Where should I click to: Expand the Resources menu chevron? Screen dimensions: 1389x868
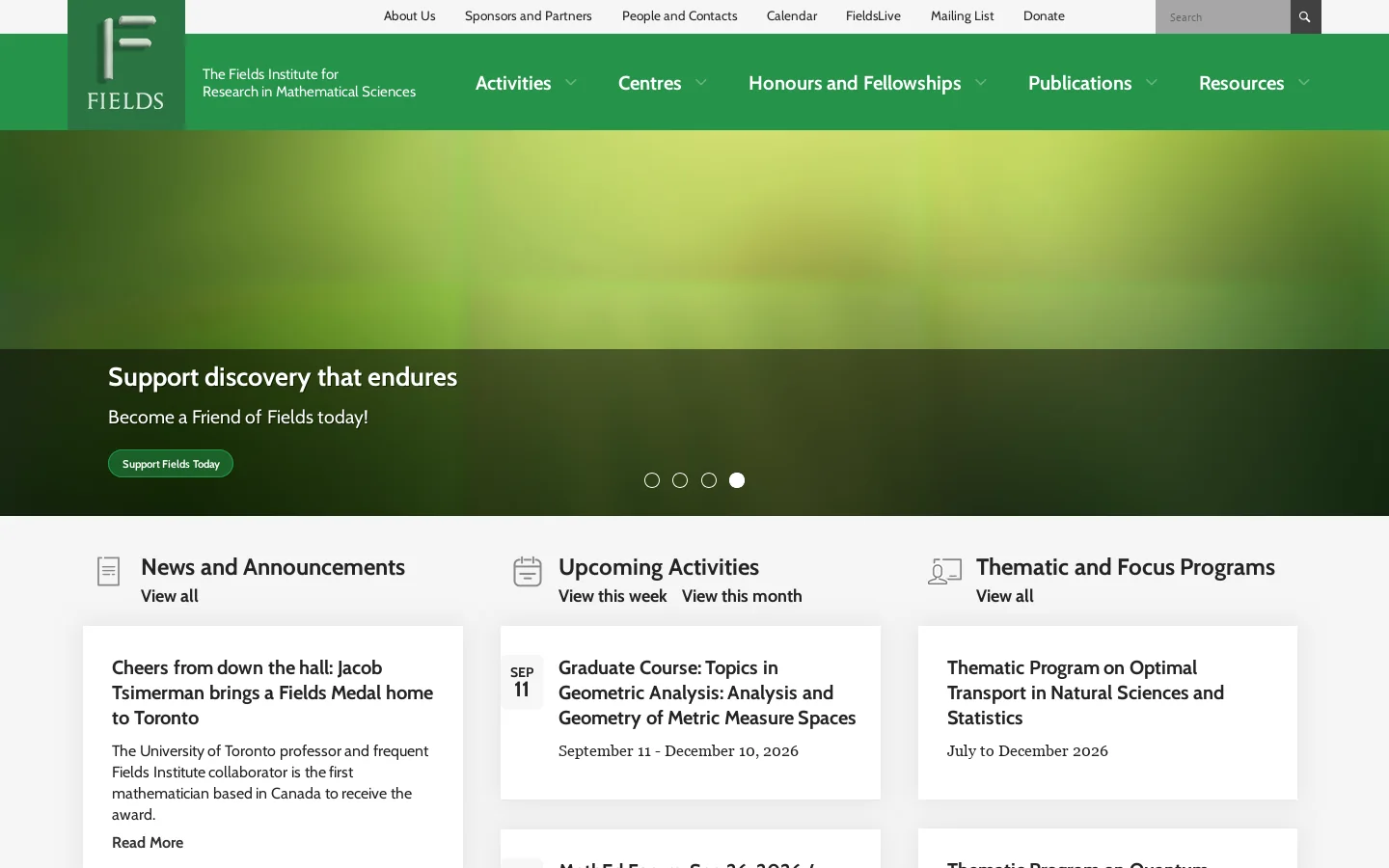tap(1304, 83)
